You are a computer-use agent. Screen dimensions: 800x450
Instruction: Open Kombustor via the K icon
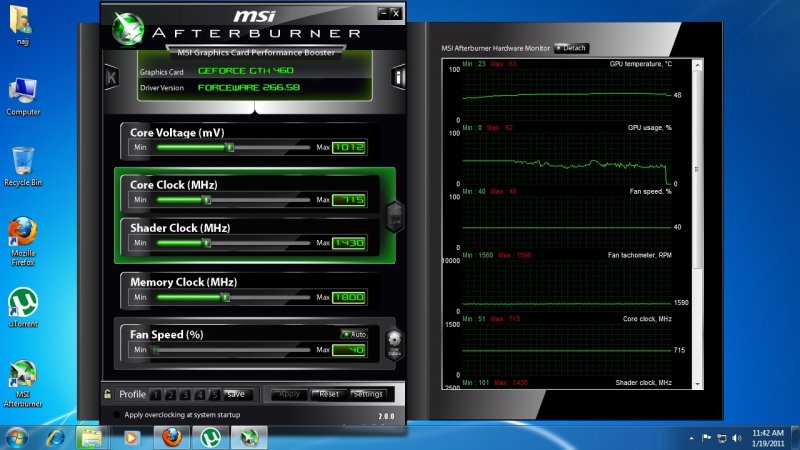[111, 77]
